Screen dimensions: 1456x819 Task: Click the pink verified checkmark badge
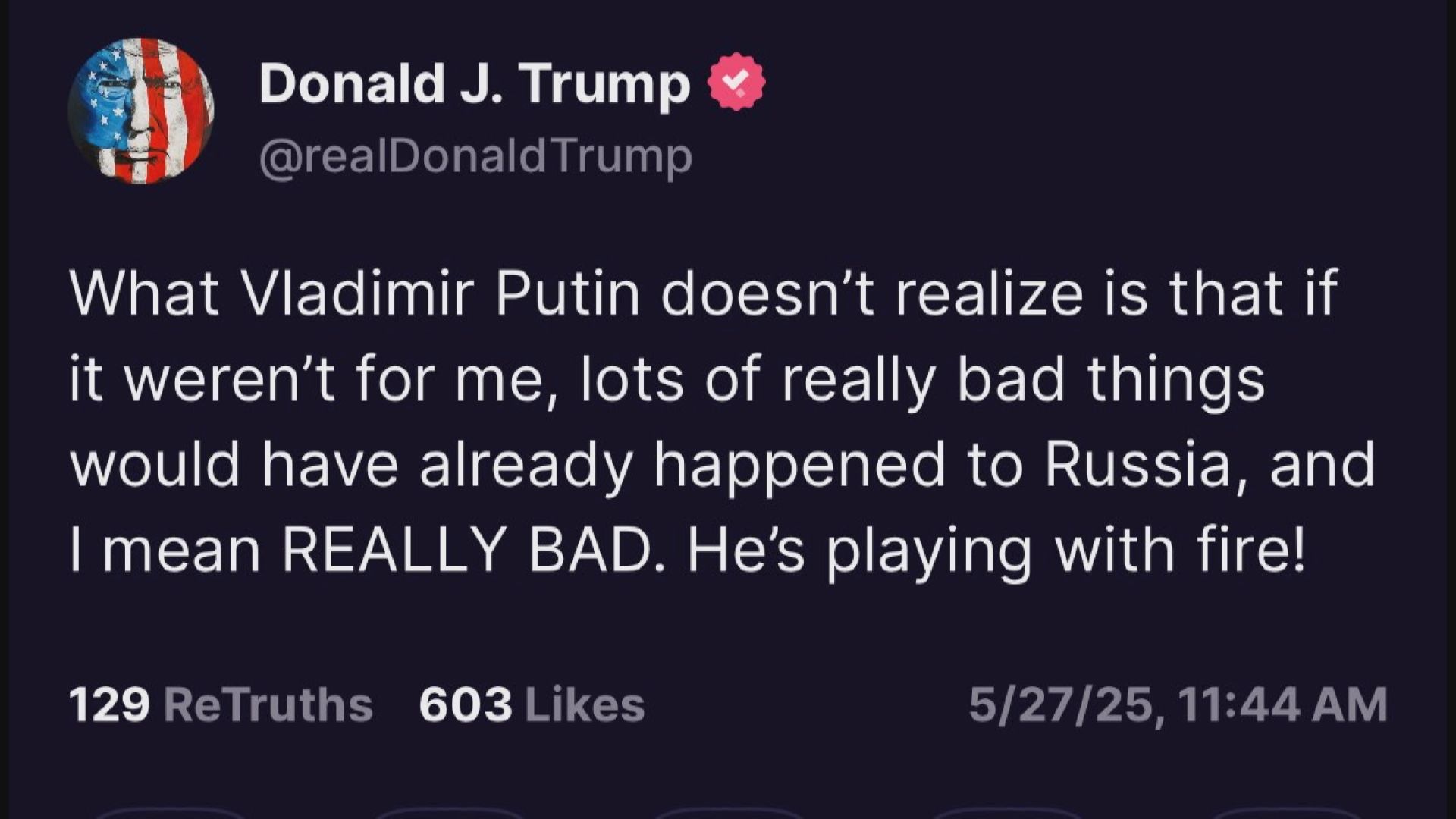click(736, 82)
